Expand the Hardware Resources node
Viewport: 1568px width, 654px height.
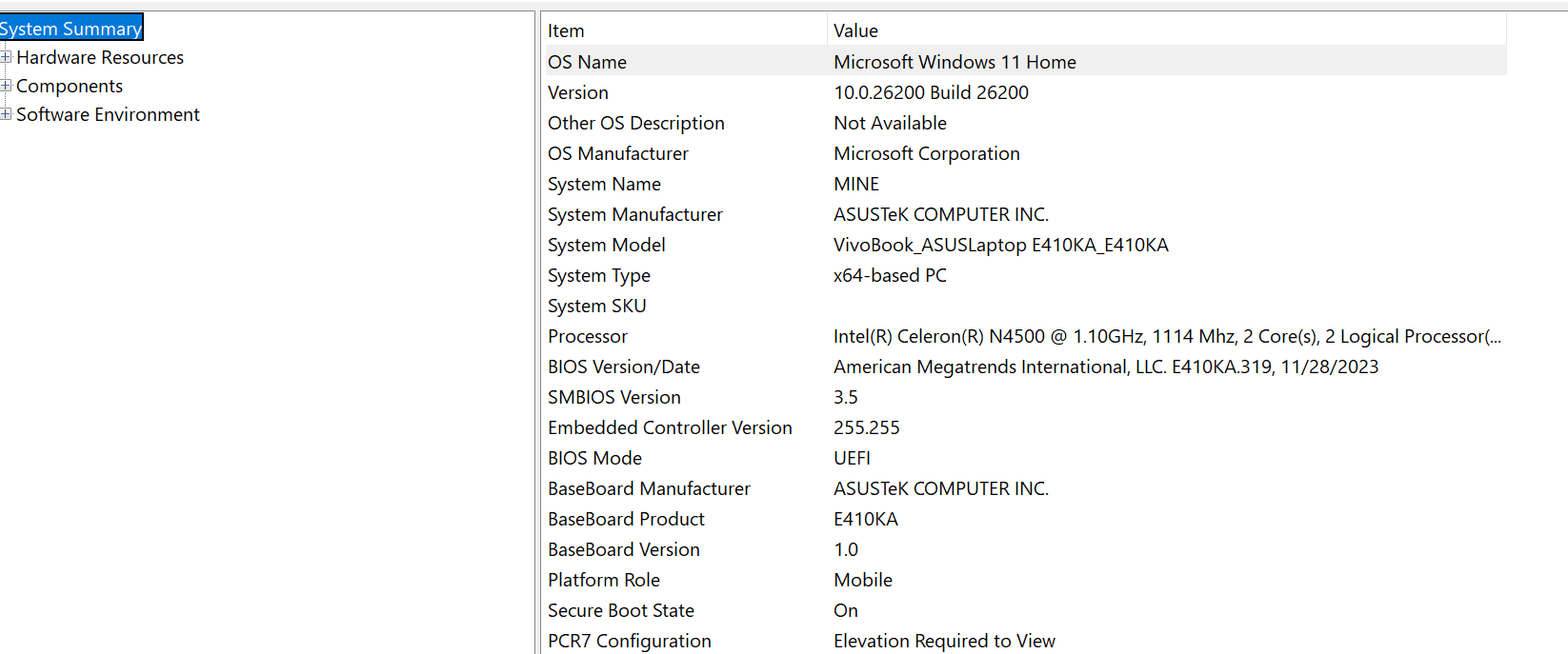[x=6, y=57]
